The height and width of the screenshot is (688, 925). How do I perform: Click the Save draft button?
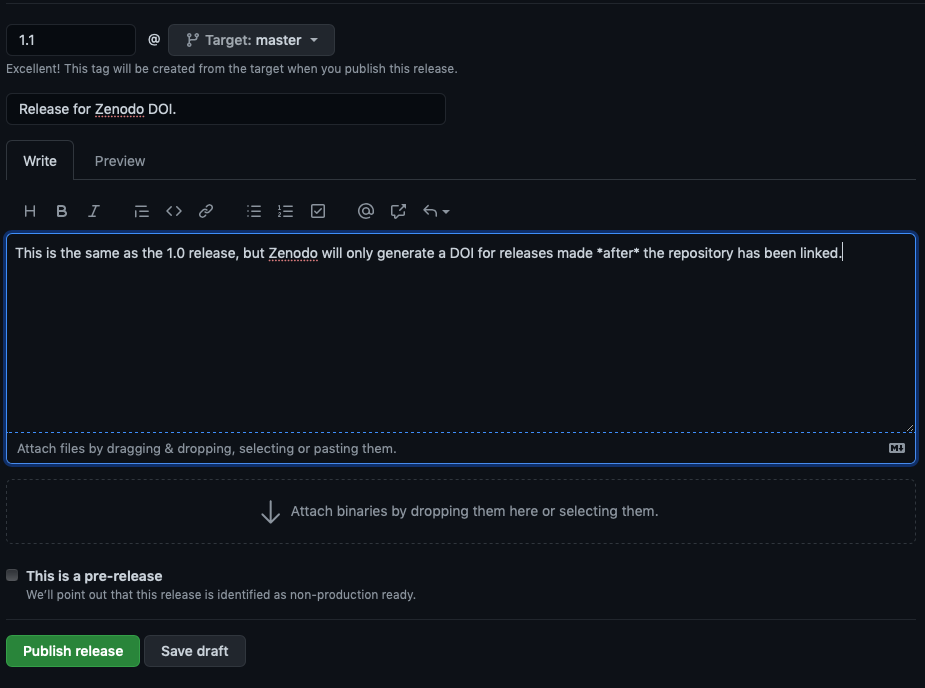click(195, 651)
